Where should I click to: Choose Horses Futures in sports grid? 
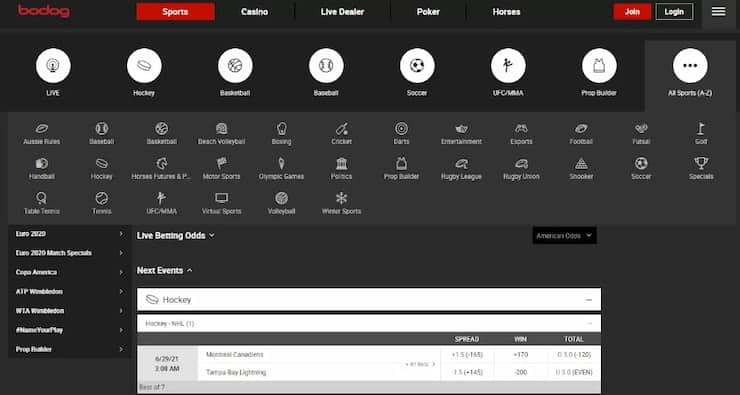coord(161,169)
